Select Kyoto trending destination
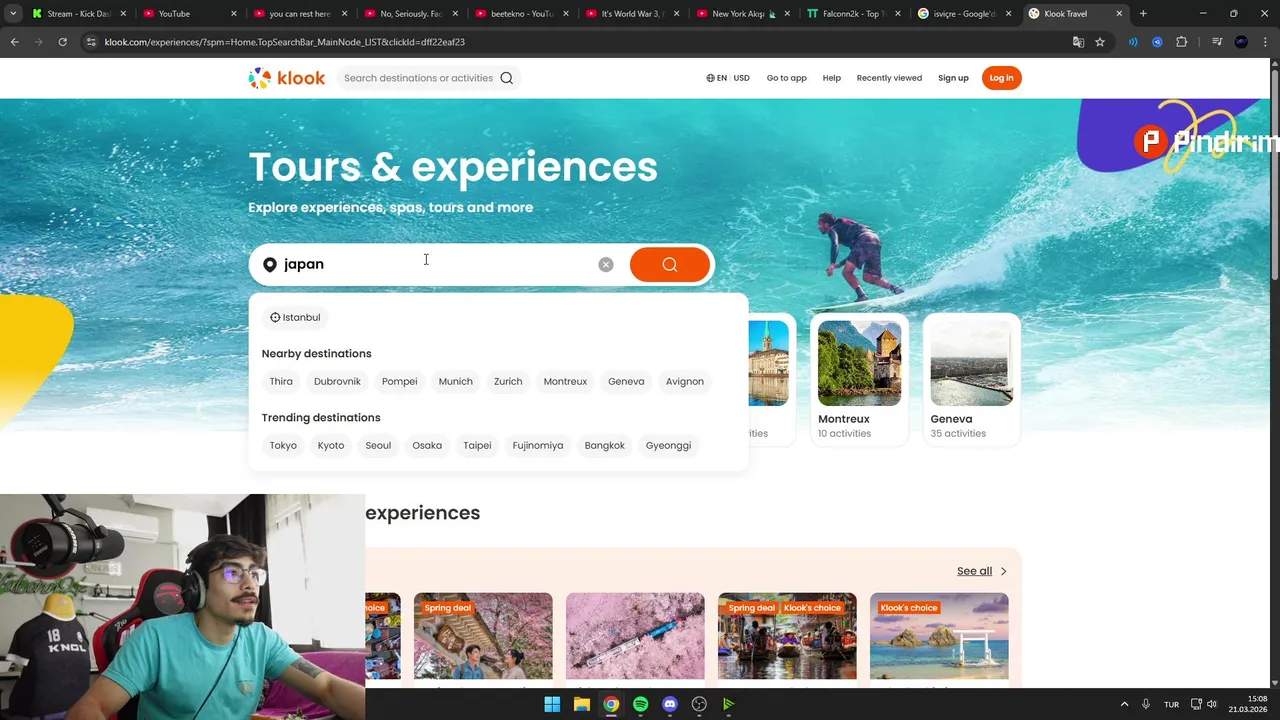This screenshot has height=720, width=1280. click(x=331, y=445)
